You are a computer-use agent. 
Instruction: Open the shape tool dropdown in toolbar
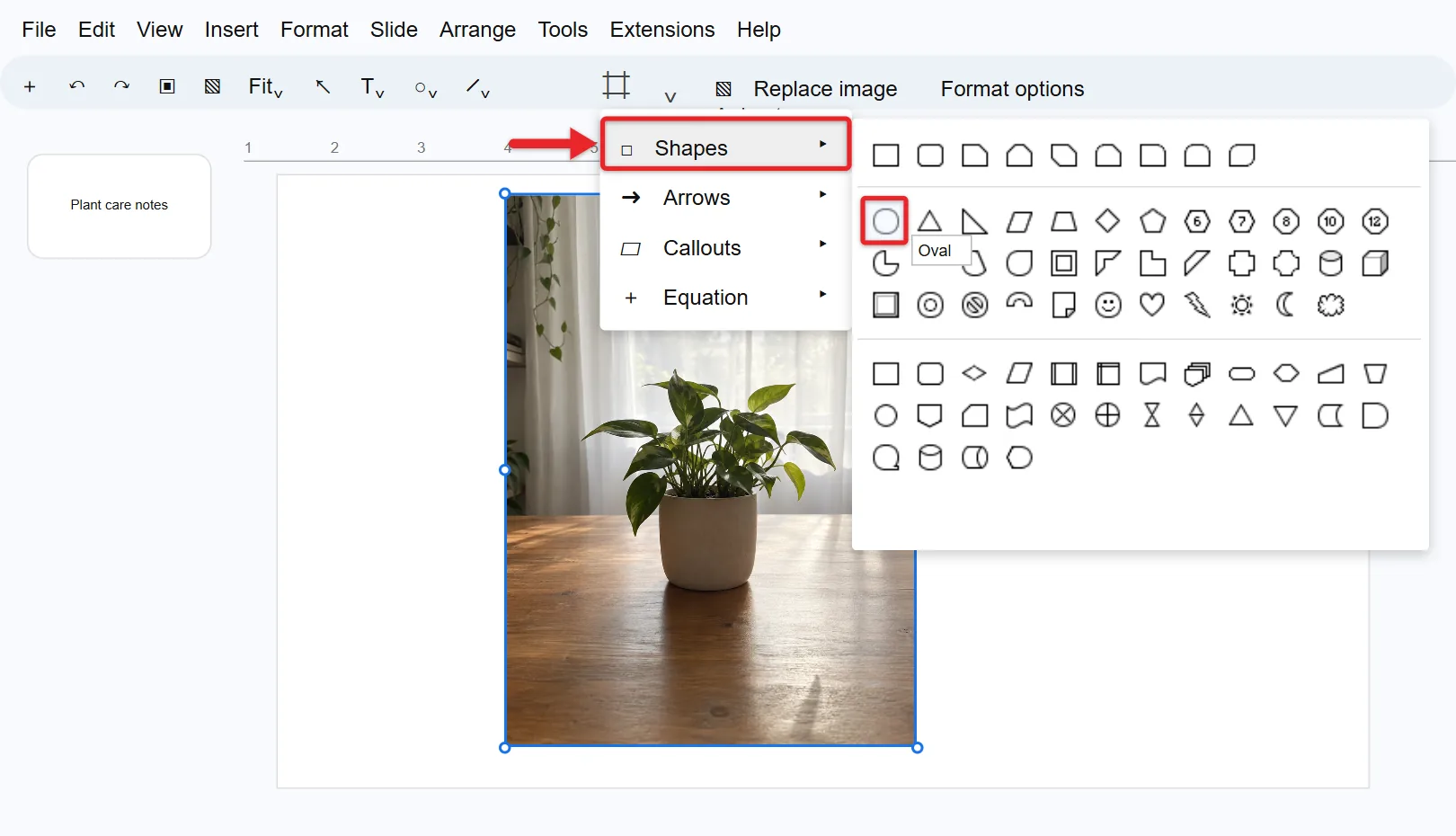[x=426, y=88]
